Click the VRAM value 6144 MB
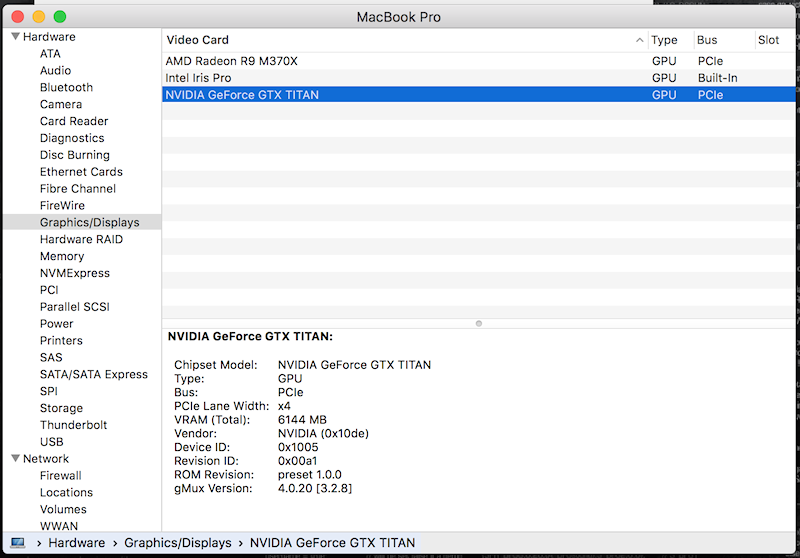This screenshot has height=558, width=800. [x=302, y=420]
